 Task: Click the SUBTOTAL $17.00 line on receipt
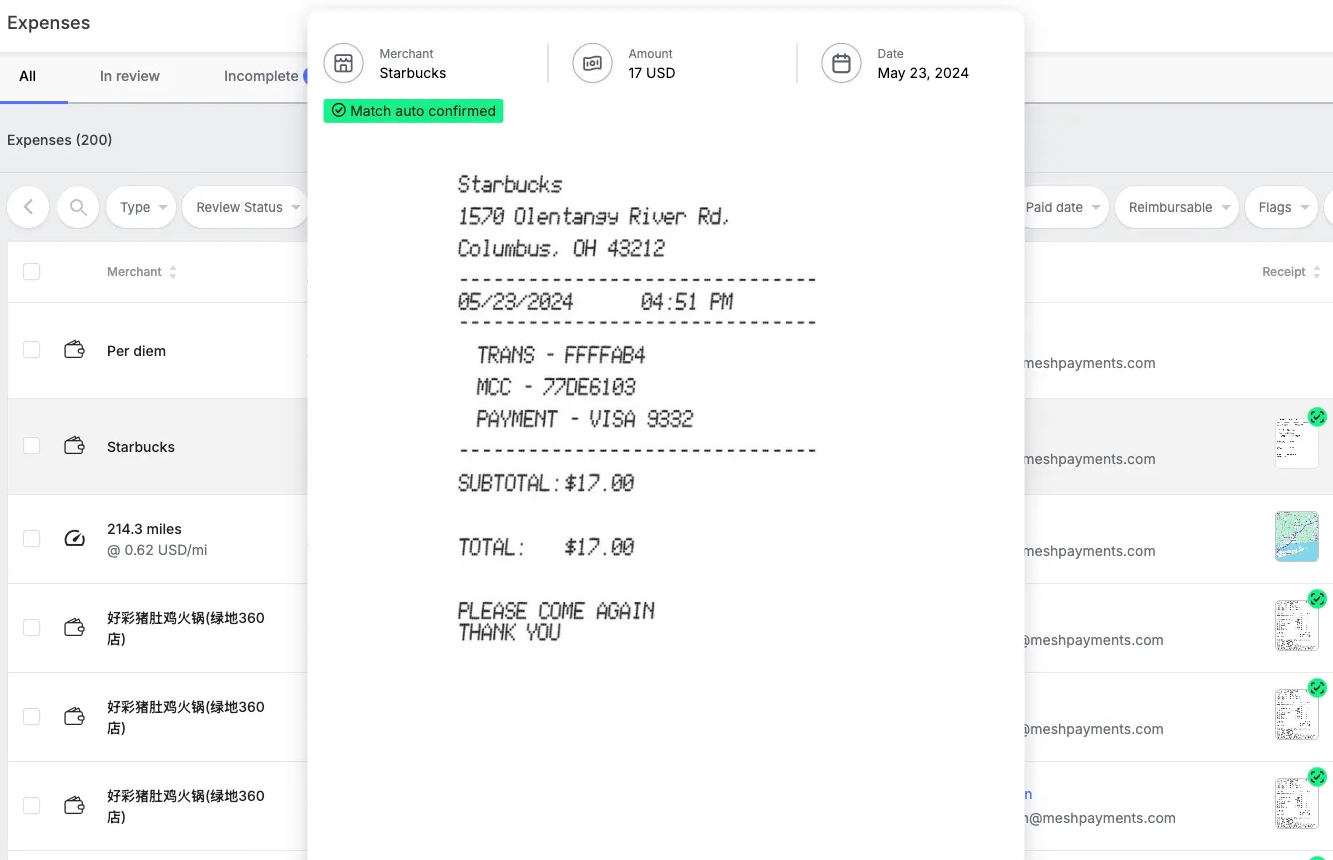546,483
